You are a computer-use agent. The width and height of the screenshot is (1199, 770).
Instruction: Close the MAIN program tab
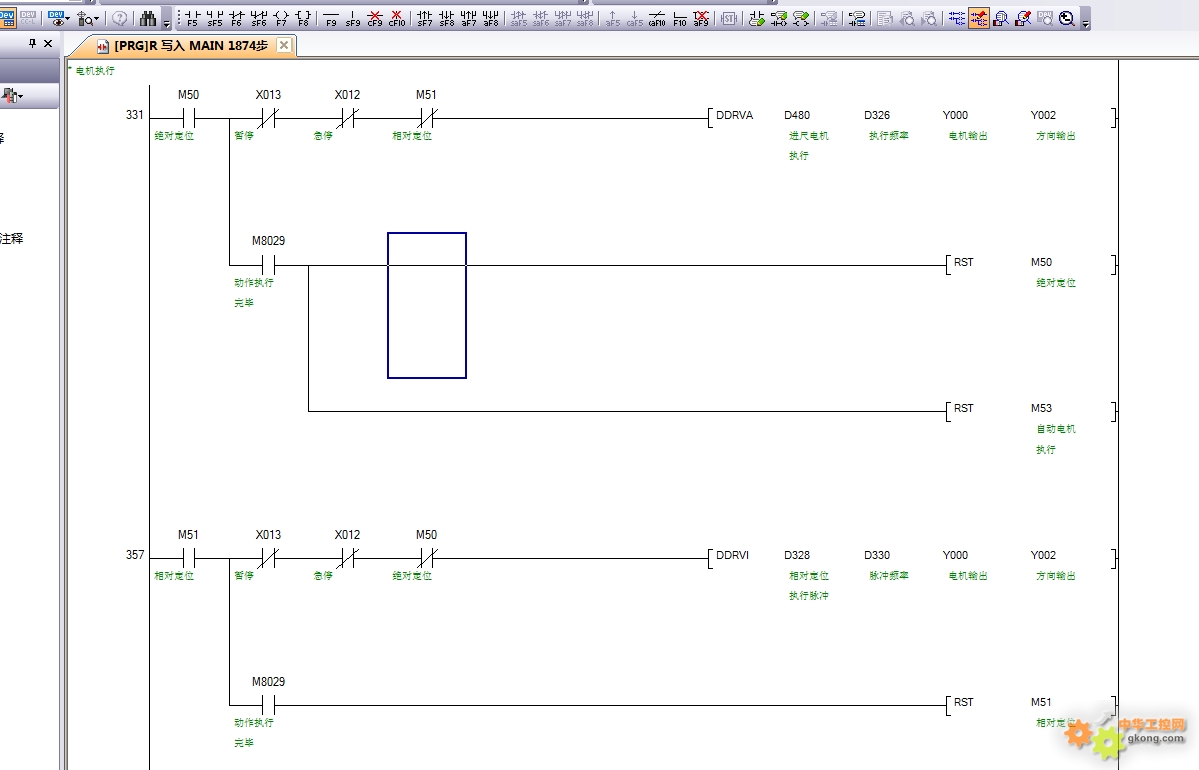(284, 46)
